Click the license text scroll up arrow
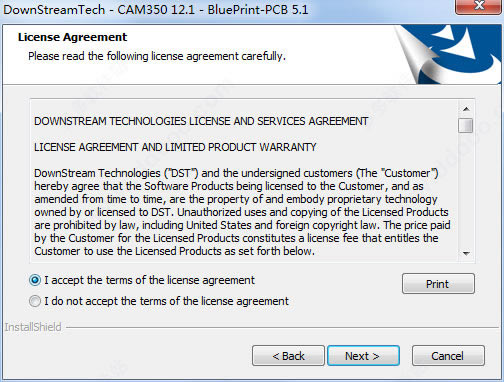 466,109
